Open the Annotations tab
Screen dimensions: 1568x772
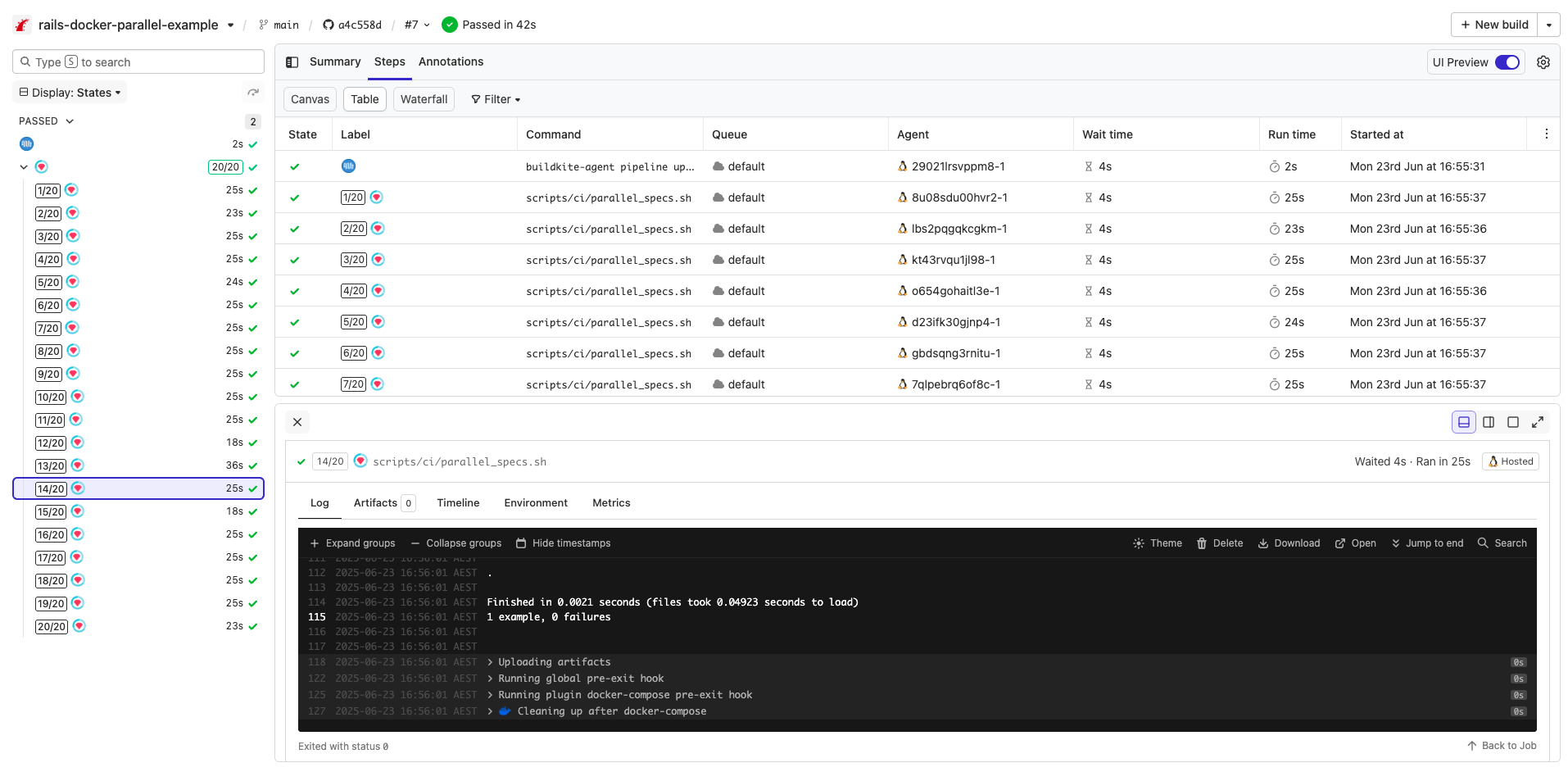pyautogui.click(x=451, y=61)
